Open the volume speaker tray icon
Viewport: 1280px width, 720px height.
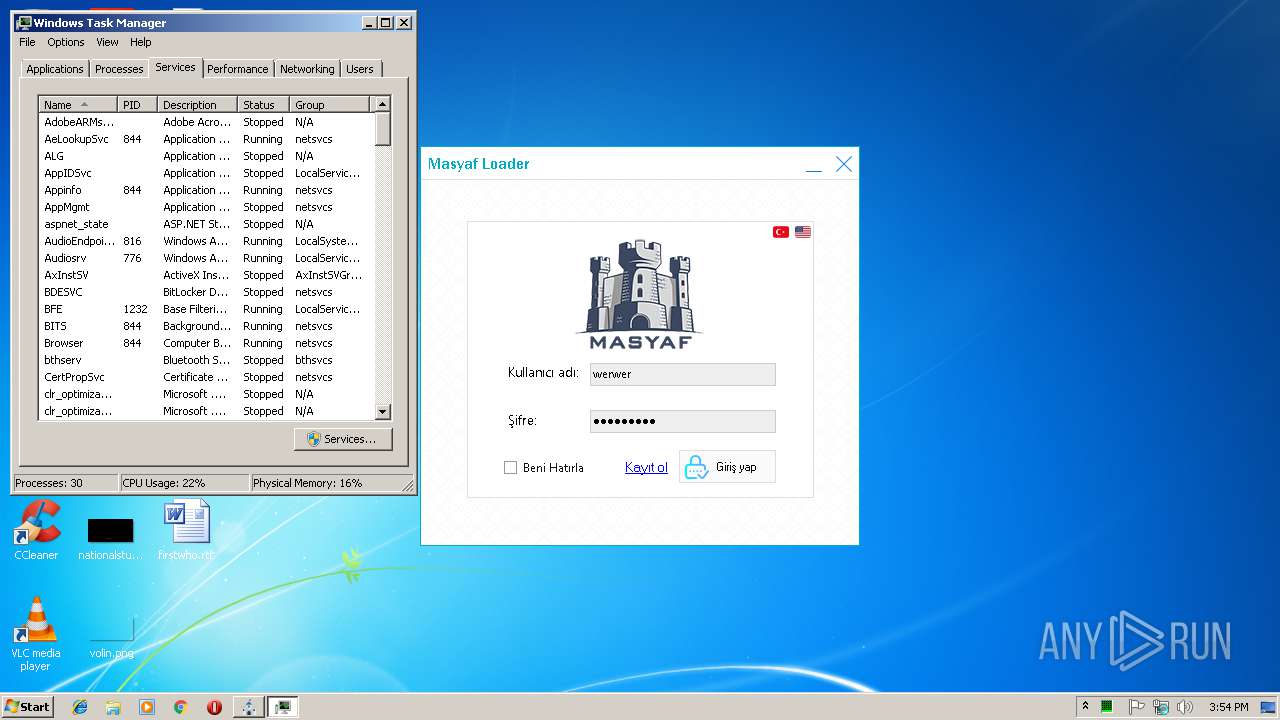tap(1185, 707)
